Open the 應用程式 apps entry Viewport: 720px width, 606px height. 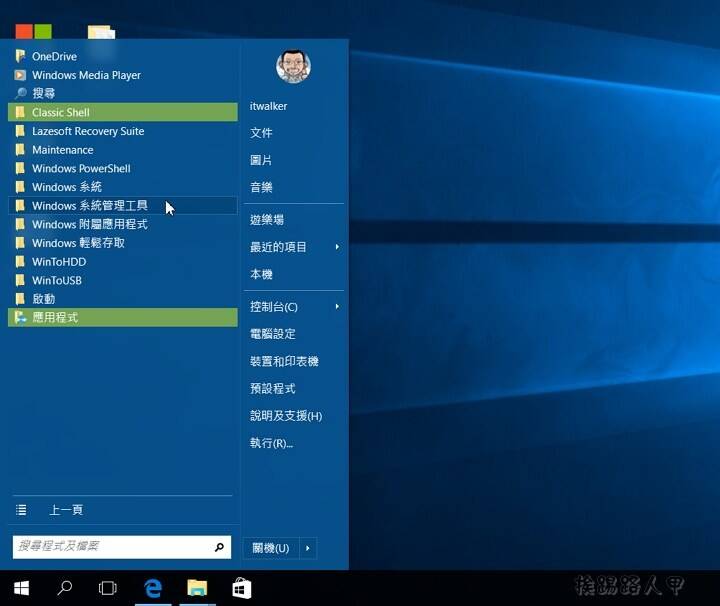(123, 318)
